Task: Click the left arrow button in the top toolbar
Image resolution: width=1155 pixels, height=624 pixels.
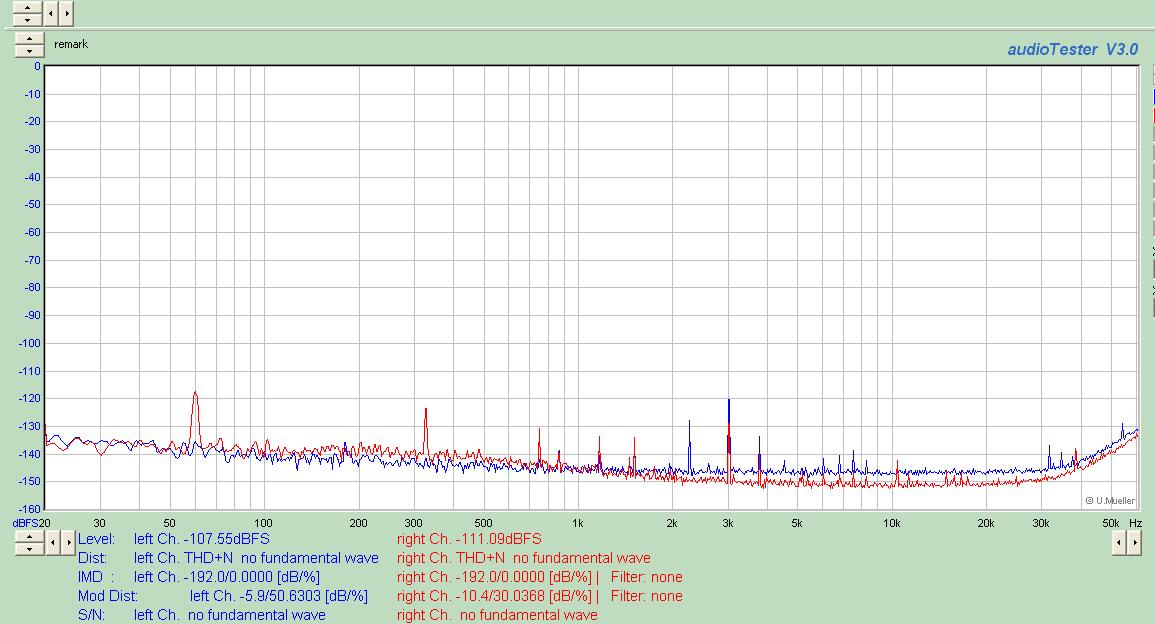Action: [50, 13]
